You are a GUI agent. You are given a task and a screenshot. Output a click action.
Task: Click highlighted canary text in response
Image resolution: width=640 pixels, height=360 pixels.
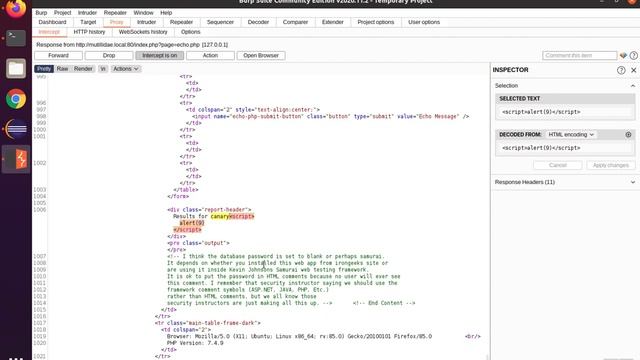click(x=220, y=216)
